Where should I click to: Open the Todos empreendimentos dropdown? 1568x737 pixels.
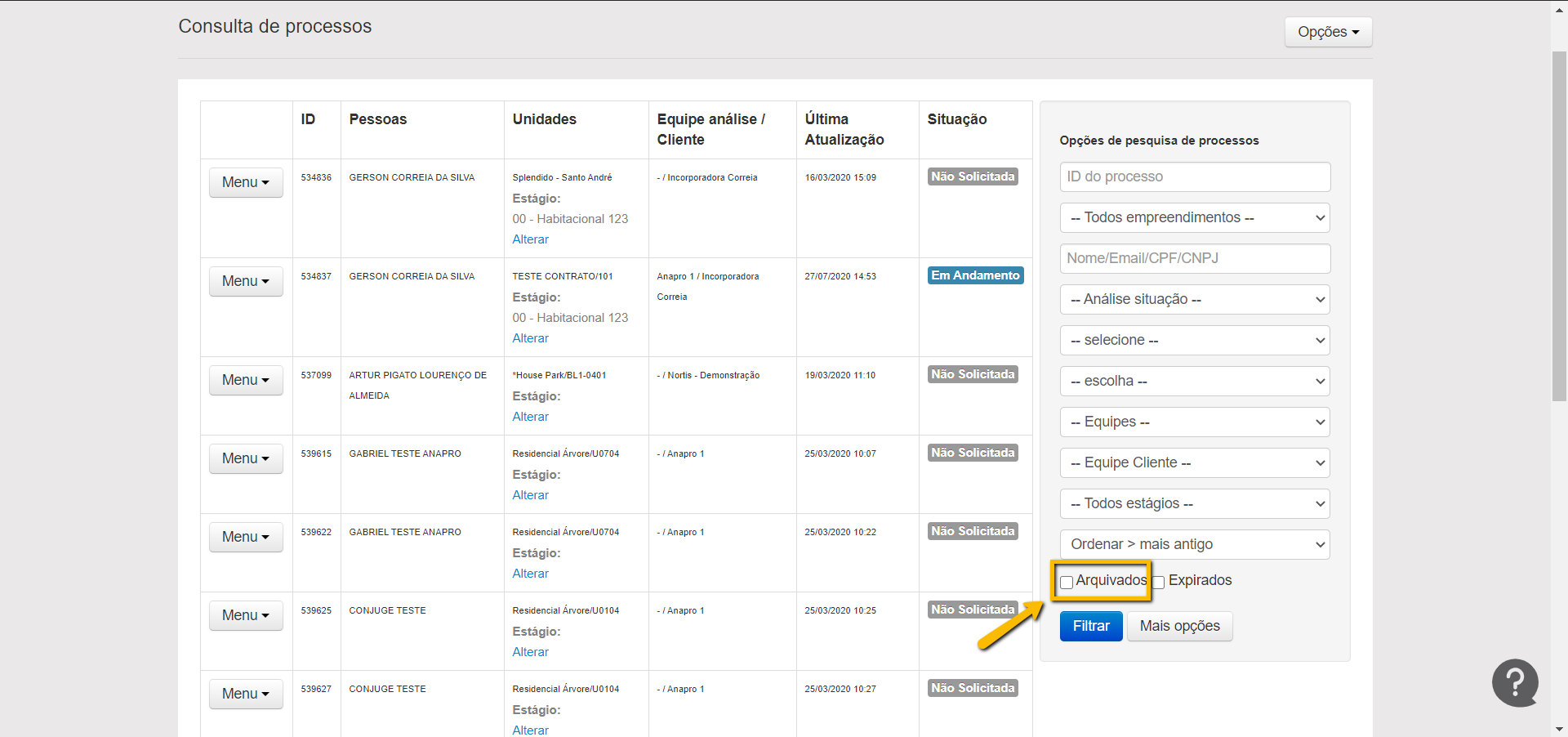1195,218
